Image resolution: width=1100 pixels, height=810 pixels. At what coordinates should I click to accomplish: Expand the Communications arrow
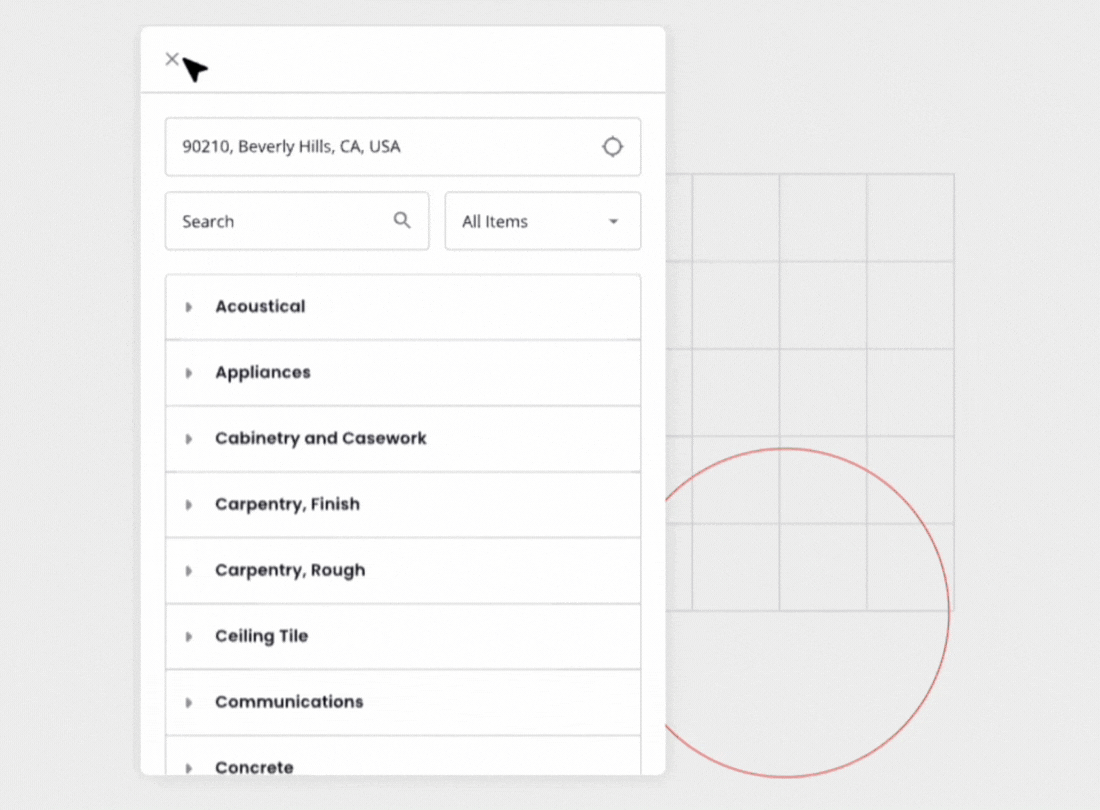click(x=188, y=703)
